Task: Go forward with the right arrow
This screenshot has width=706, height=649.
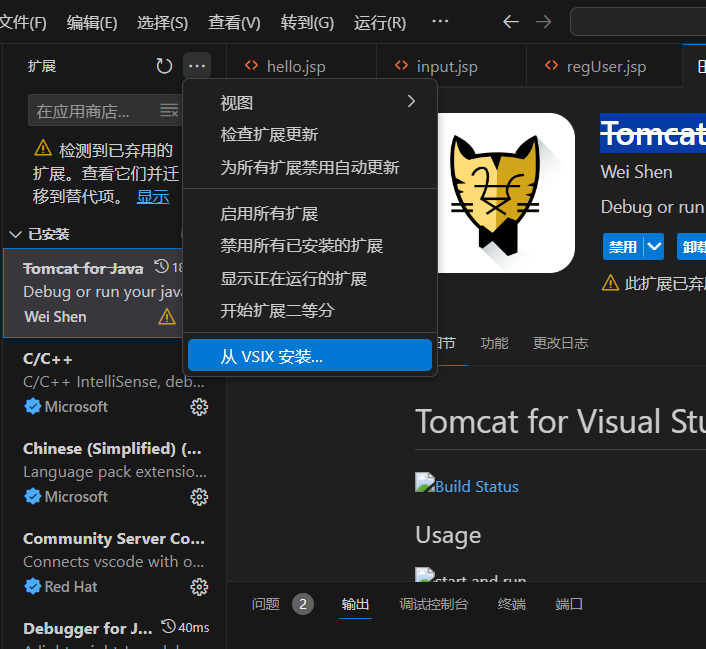Action: (543, 22)
